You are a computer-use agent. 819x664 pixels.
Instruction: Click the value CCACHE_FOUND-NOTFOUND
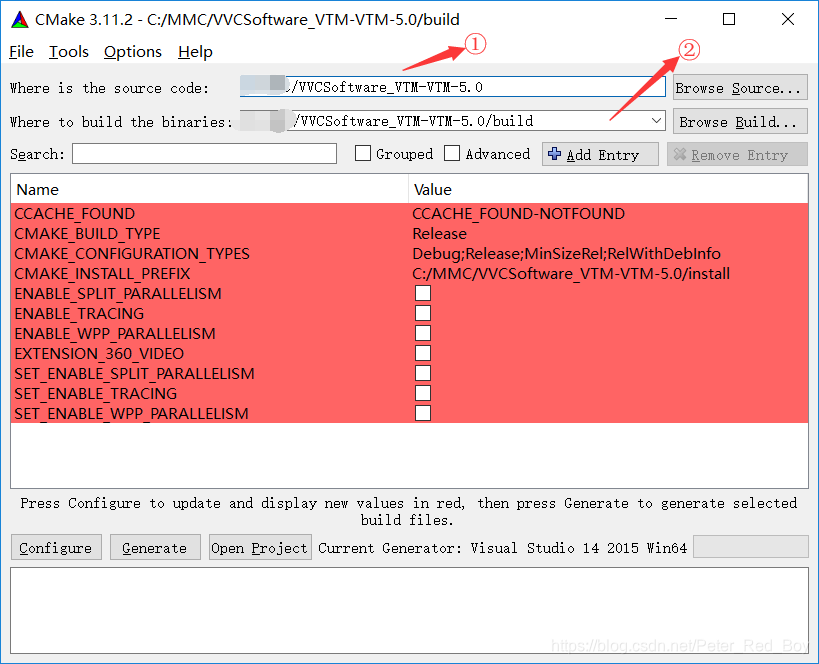pos(518,213)
